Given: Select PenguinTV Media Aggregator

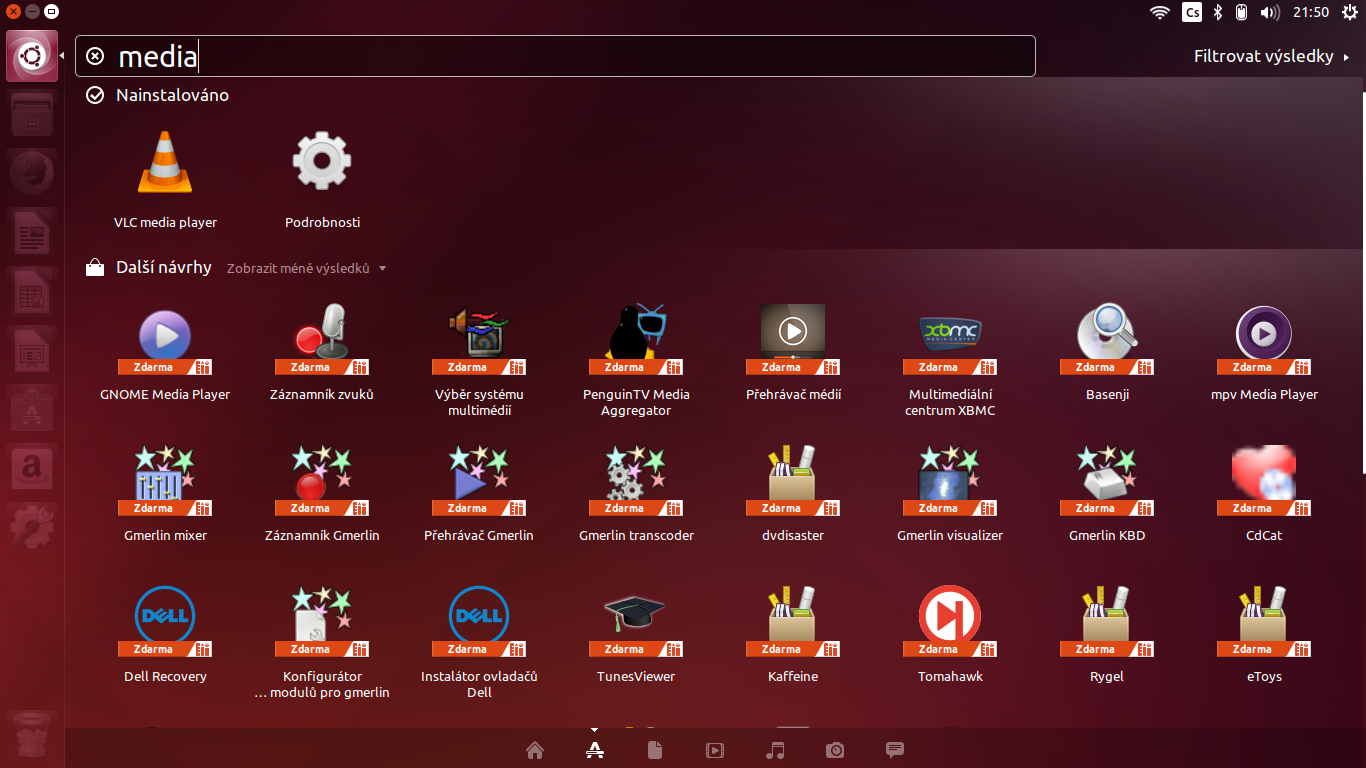Looking at the screenshot, I should point(636,361).
